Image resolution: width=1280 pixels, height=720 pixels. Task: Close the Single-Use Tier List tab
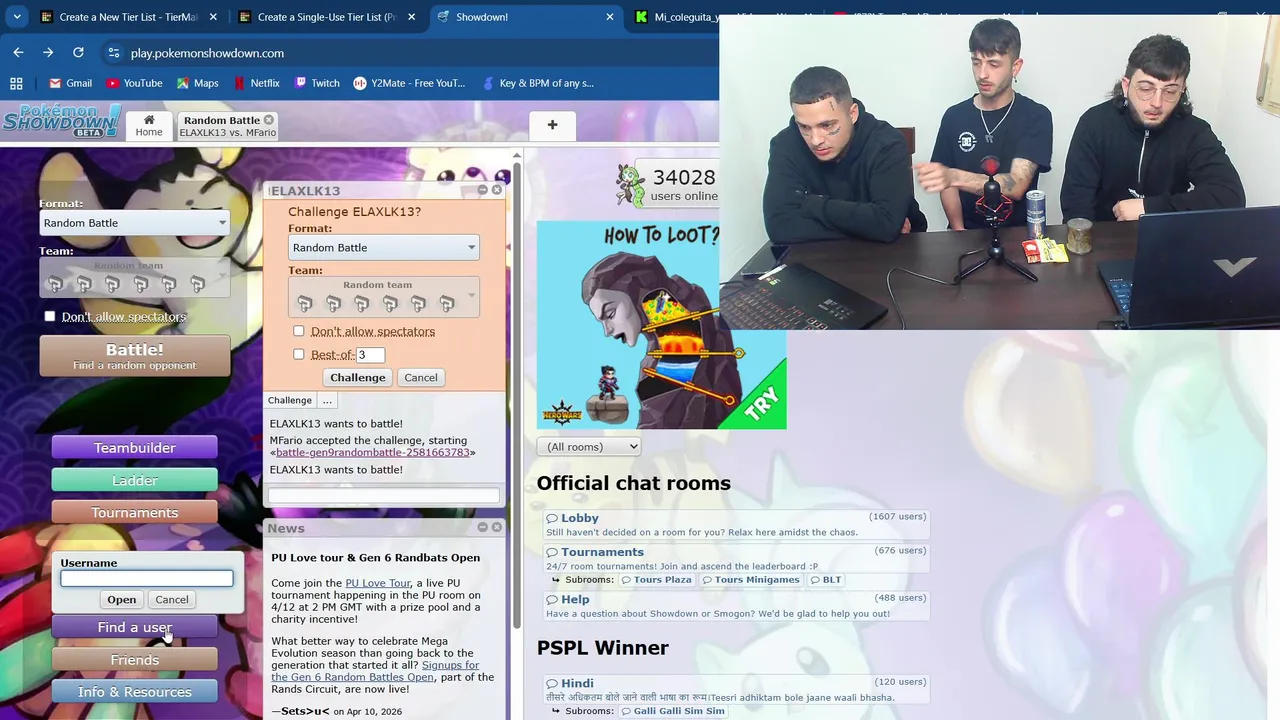pos(411,17)
